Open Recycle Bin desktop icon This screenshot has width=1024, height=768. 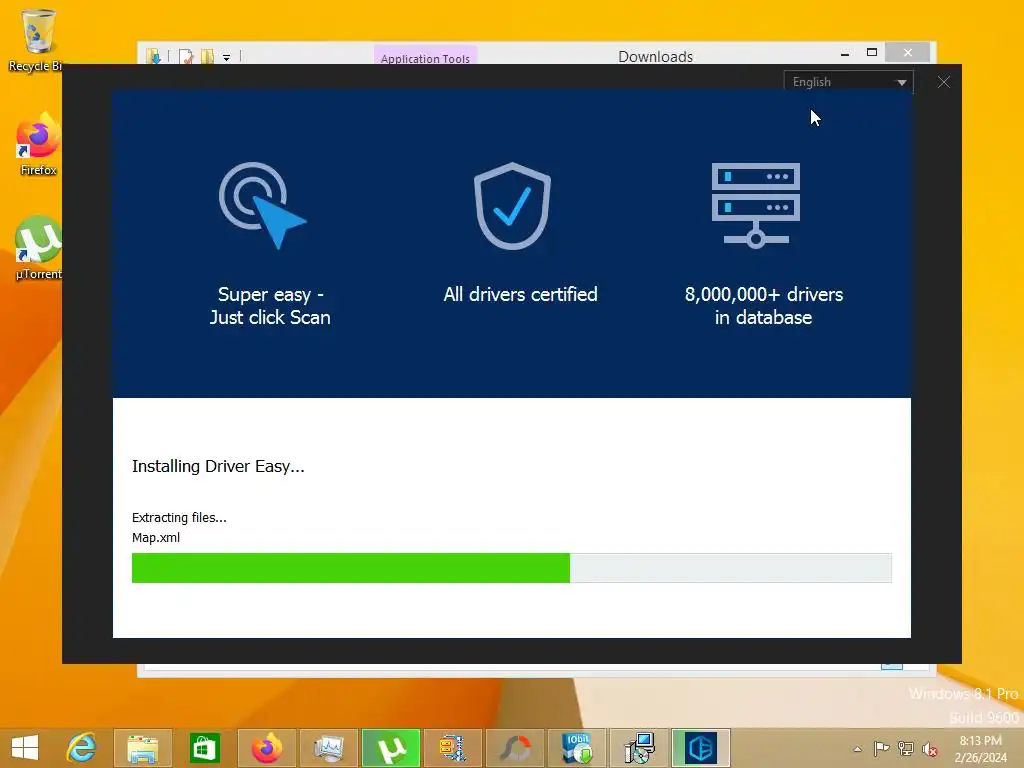click(x=38, y=40)
